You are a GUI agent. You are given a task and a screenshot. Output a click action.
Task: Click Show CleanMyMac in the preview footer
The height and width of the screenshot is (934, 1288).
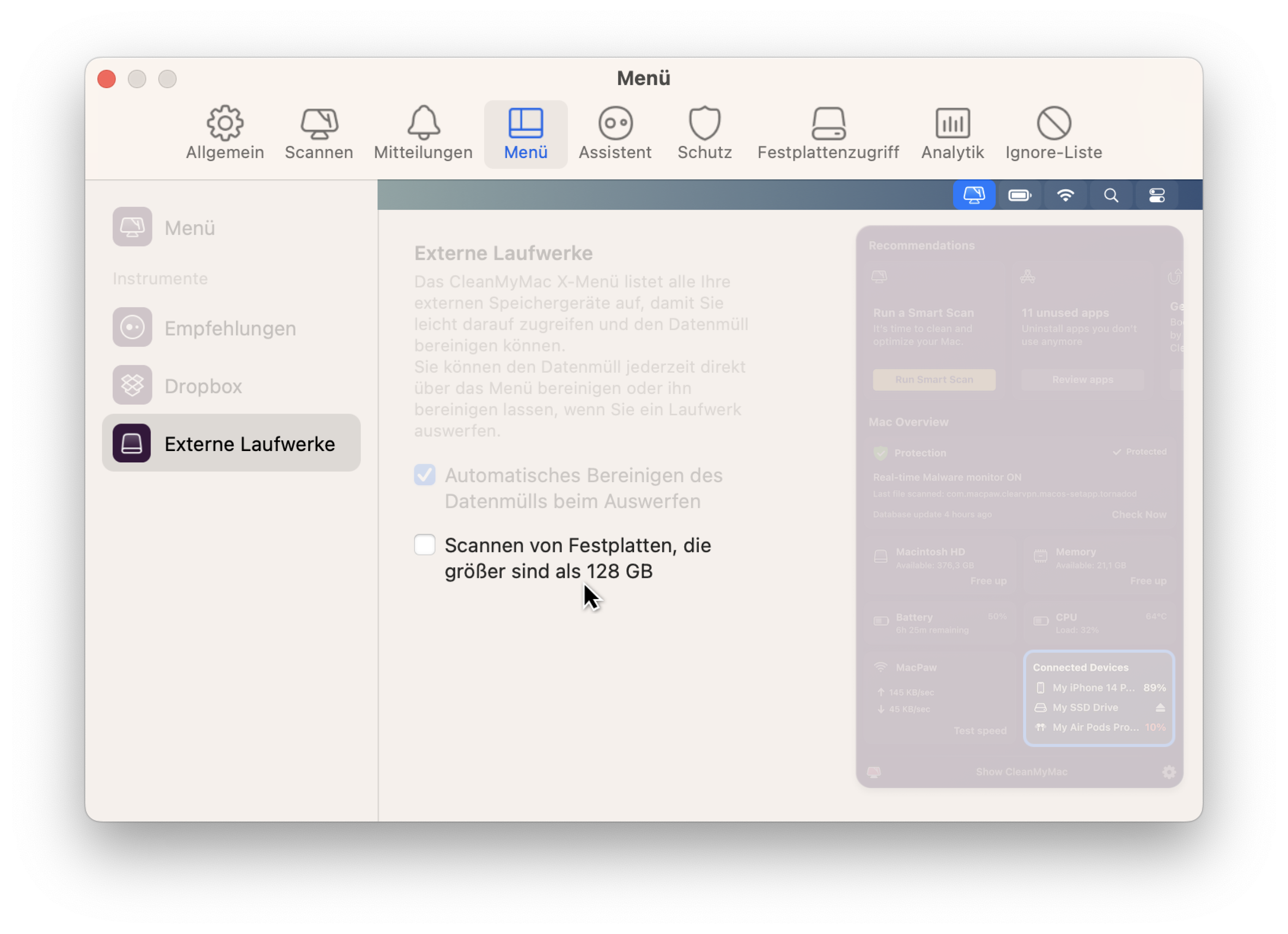pyautogui.click(x=1021, y=772)
